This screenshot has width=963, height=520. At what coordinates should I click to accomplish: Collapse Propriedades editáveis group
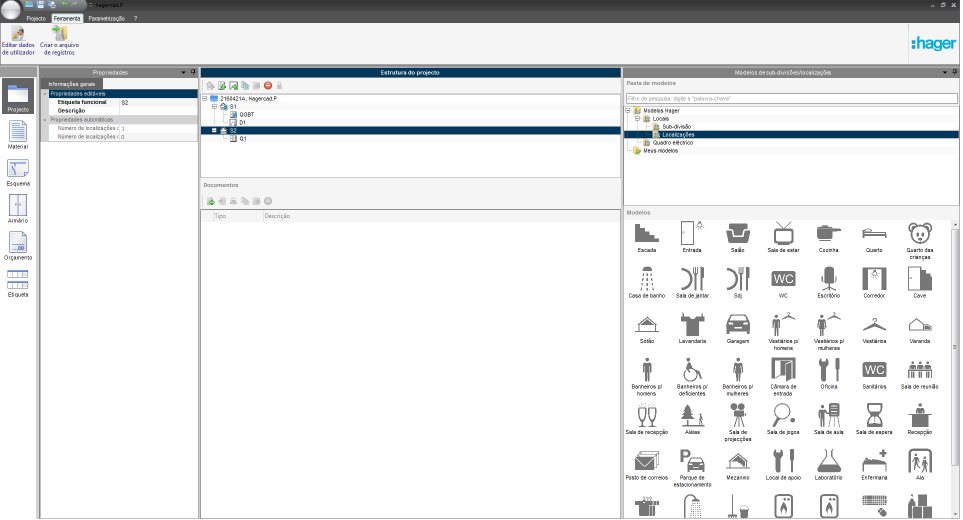coord(45,94)
